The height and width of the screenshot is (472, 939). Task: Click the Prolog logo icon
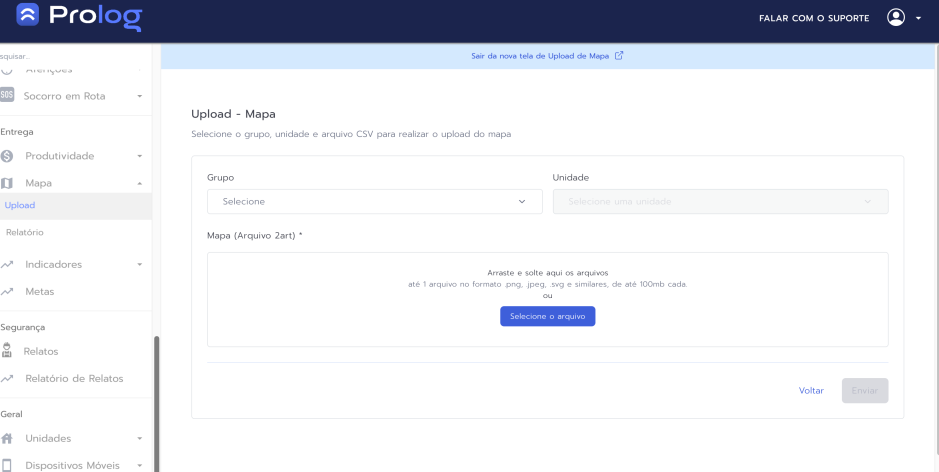pos(27,18)
